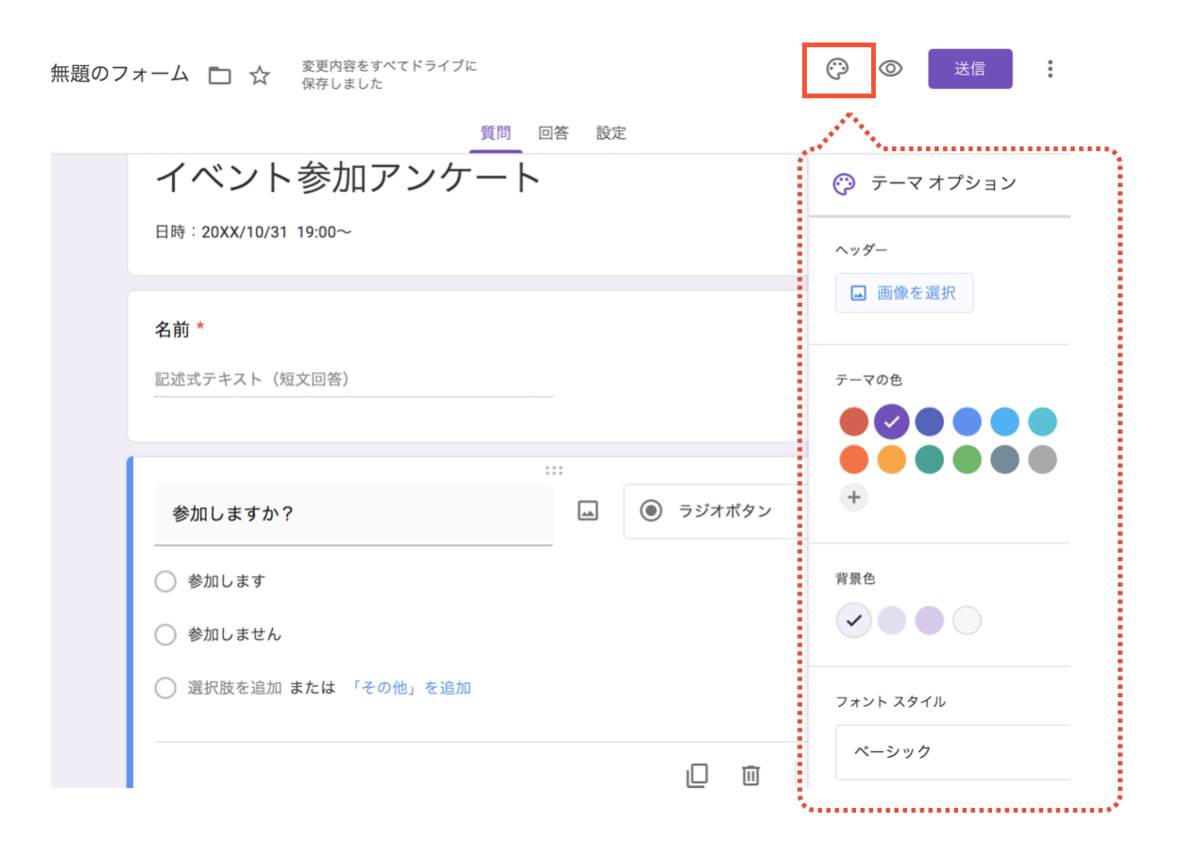Add a custom theme color with plus button
The image size is (1200, 841).
point(854,497)
